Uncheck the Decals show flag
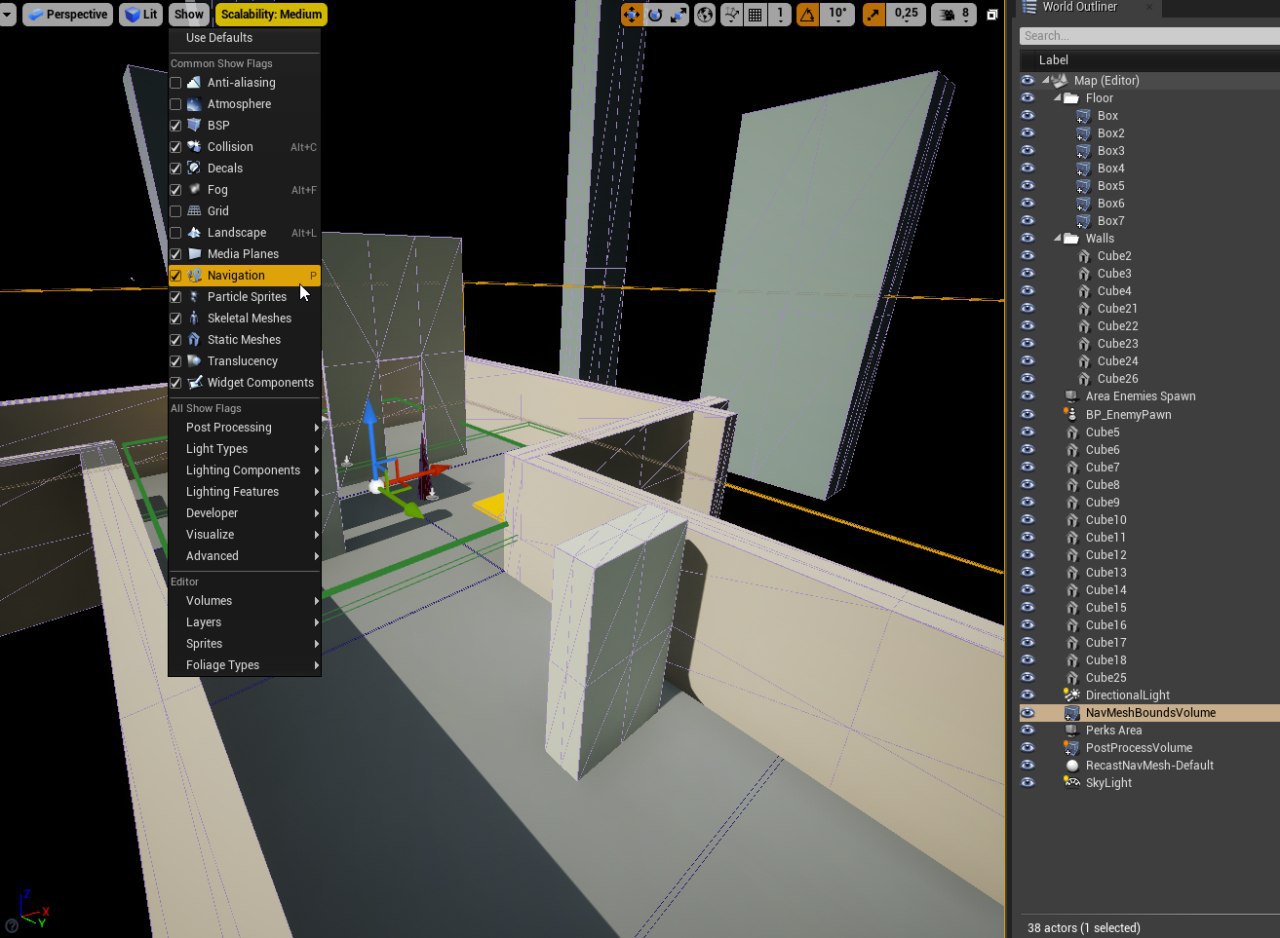The width and height of the screenshot is (1280, 938). coord(176,168)
